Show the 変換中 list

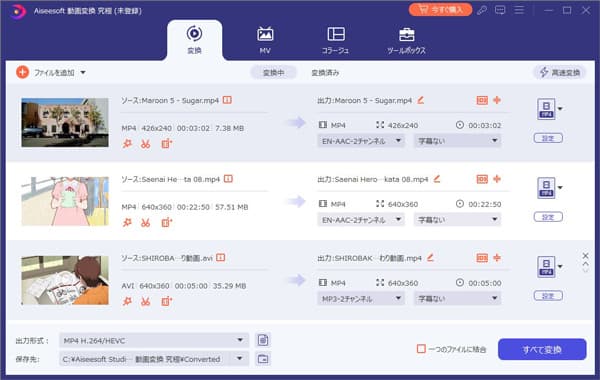pos(273,72)
